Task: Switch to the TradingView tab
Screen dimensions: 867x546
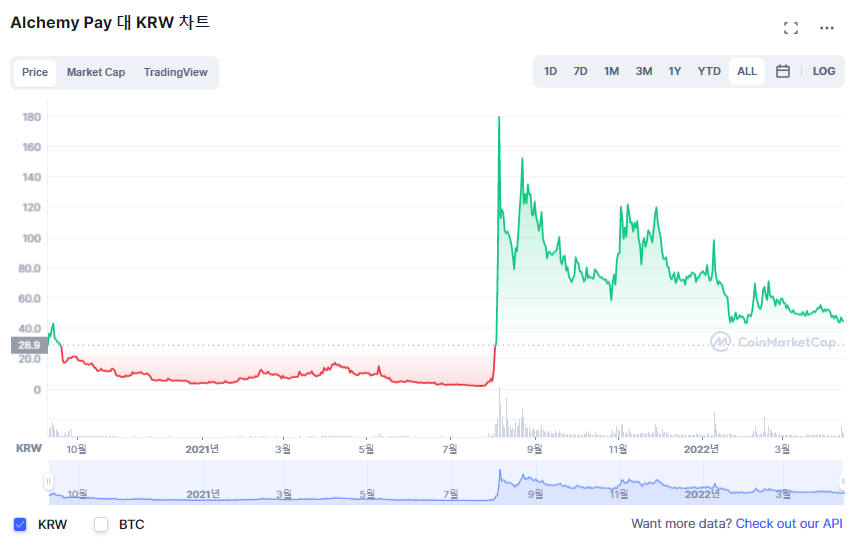Action: point(176,72)
